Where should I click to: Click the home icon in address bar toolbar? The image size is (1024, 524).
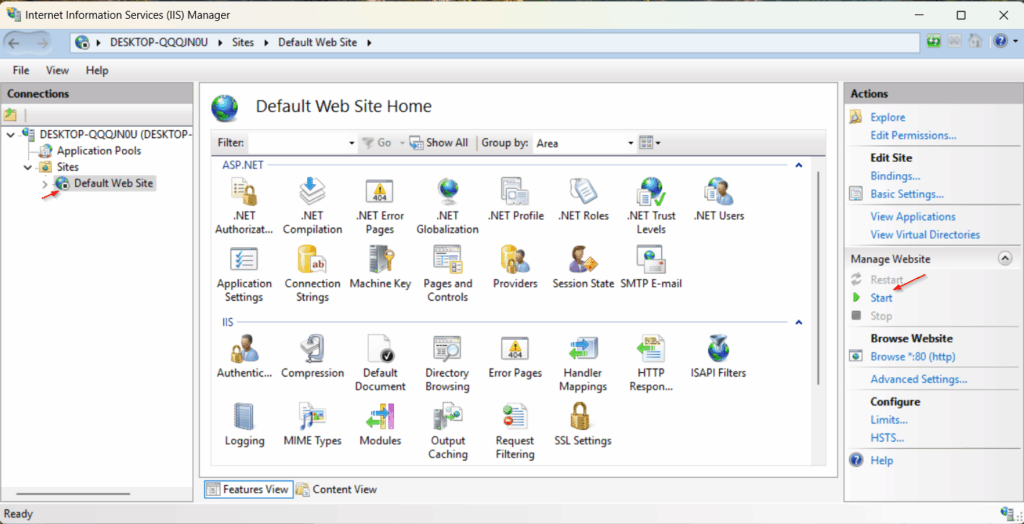tap(975, 42)
